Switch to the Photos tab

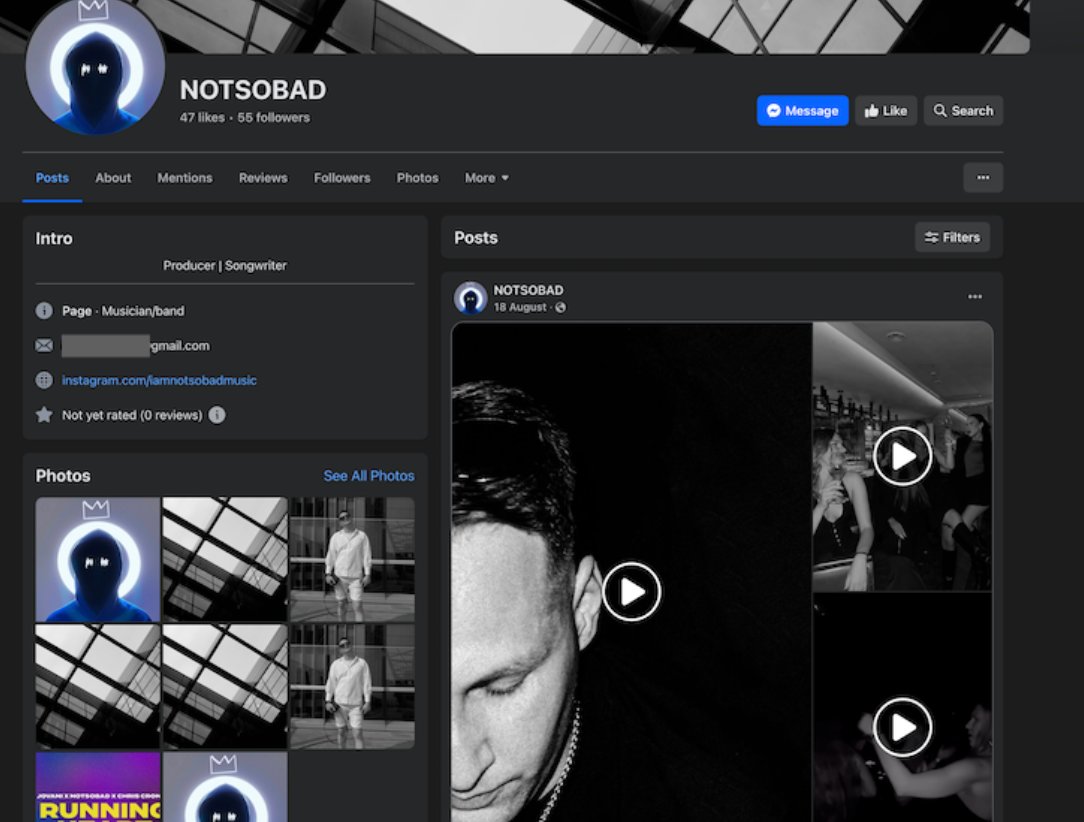(417, 178)
